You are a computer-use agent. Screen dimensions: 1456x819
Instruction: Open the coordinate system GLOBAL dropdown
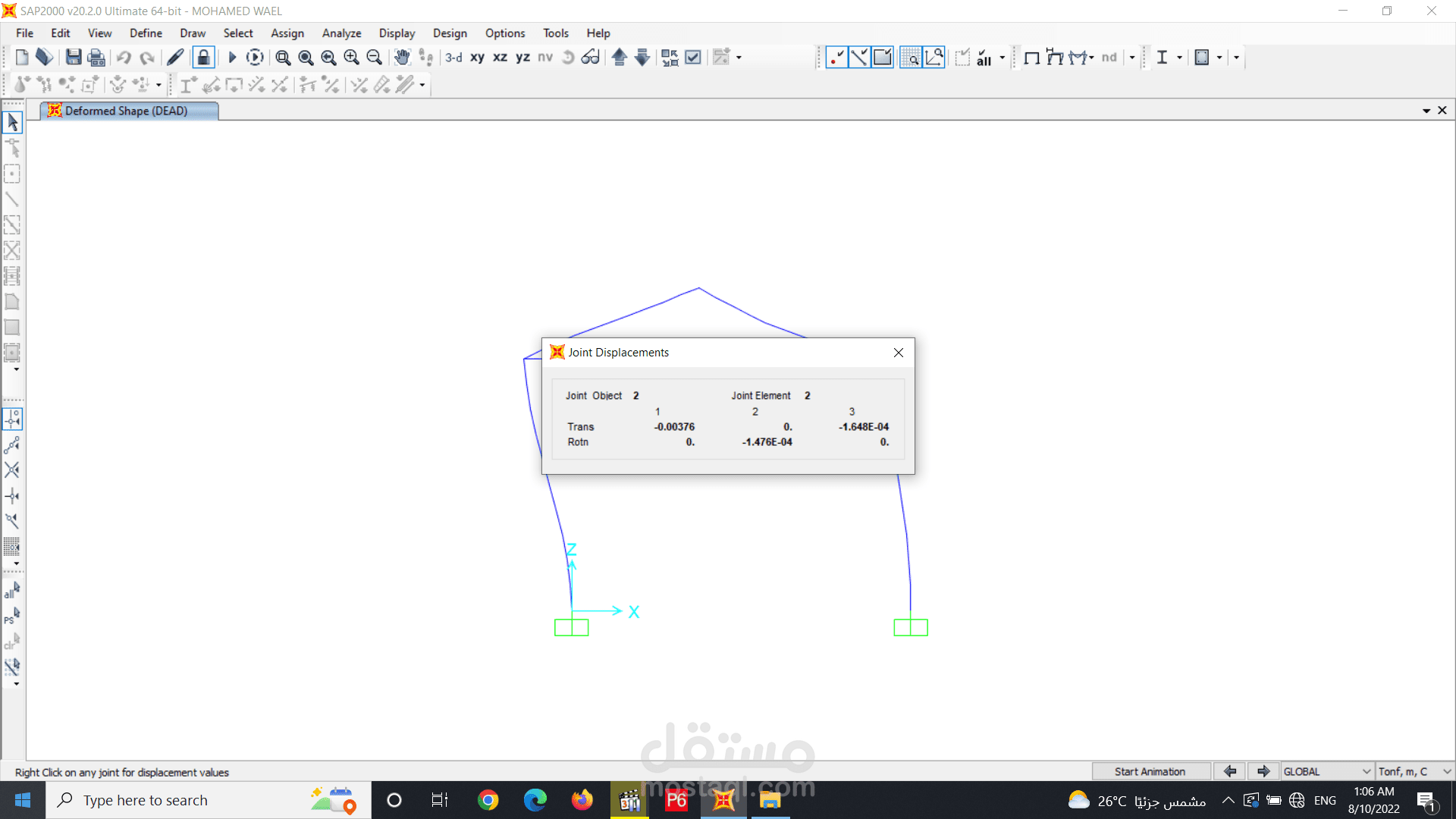pyautogui.click(x=1327, y=771)
